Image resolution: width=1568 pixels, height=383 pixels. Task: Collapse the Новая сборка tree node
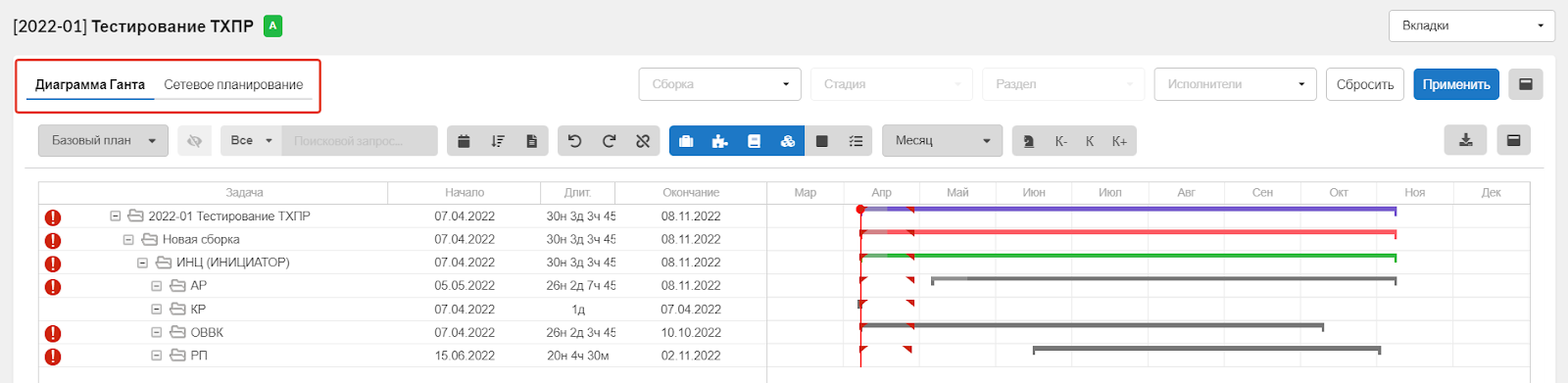point(128,239)
